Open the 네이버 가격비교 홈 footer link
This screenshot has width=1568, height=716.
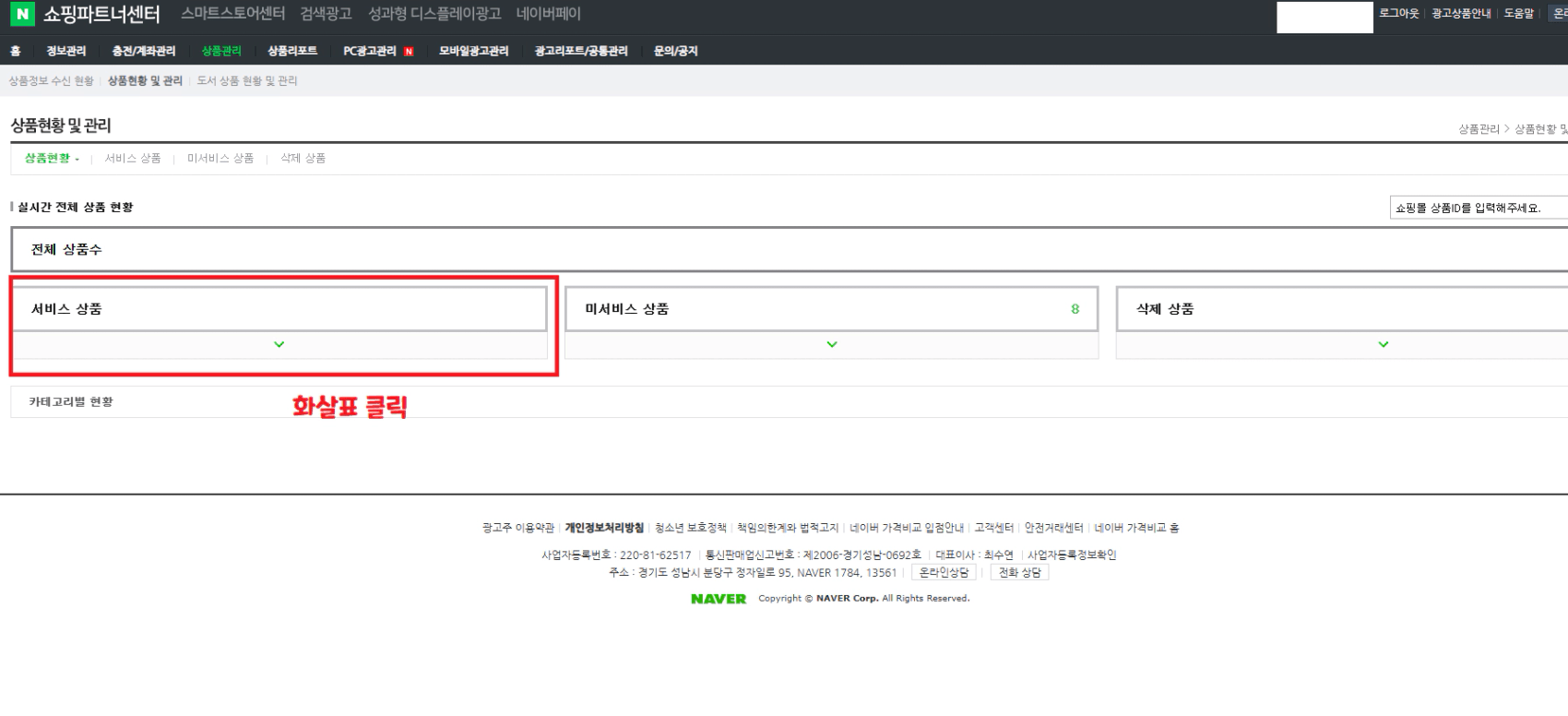pyautogui.click(x=1136, y=528)
